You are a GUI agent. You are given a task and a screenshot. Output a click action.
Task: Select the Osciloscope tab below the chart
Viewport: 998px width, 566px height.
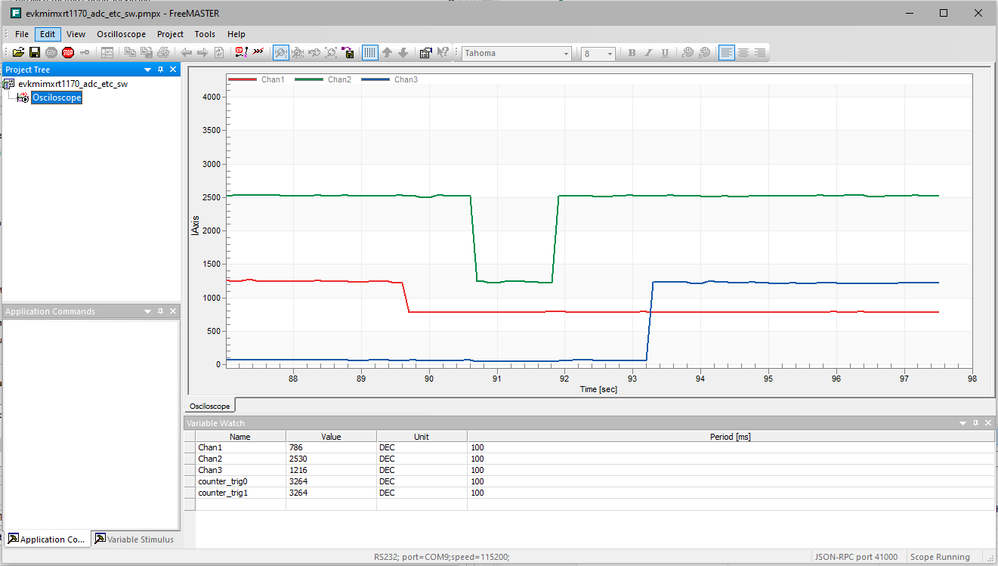209,406
